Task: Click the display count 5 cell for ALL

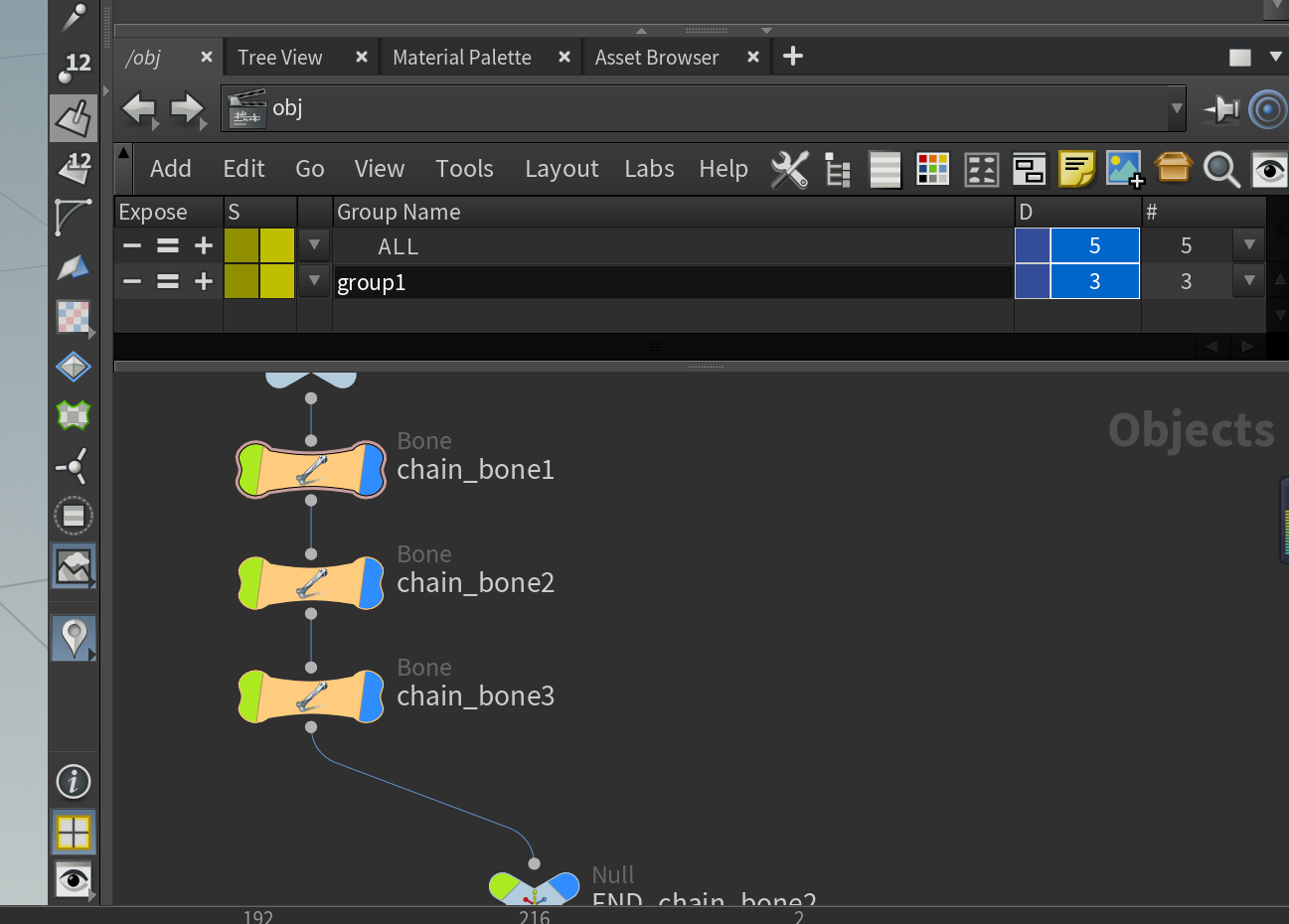Action: pos(1095,245)
